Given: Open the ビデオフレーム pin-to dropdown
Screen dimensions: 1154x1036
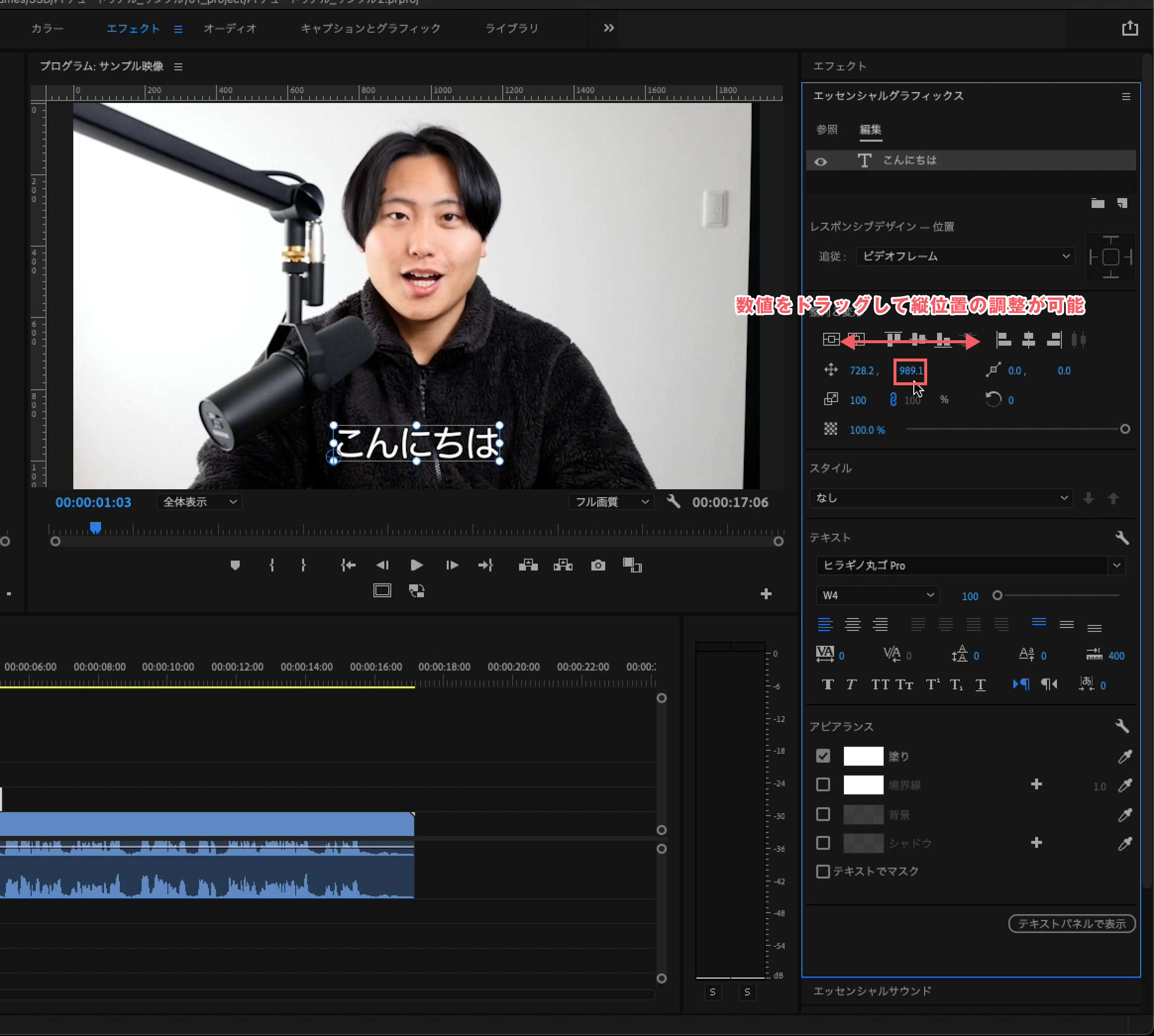Looking at the screenshot, I should tap(965, 256).
